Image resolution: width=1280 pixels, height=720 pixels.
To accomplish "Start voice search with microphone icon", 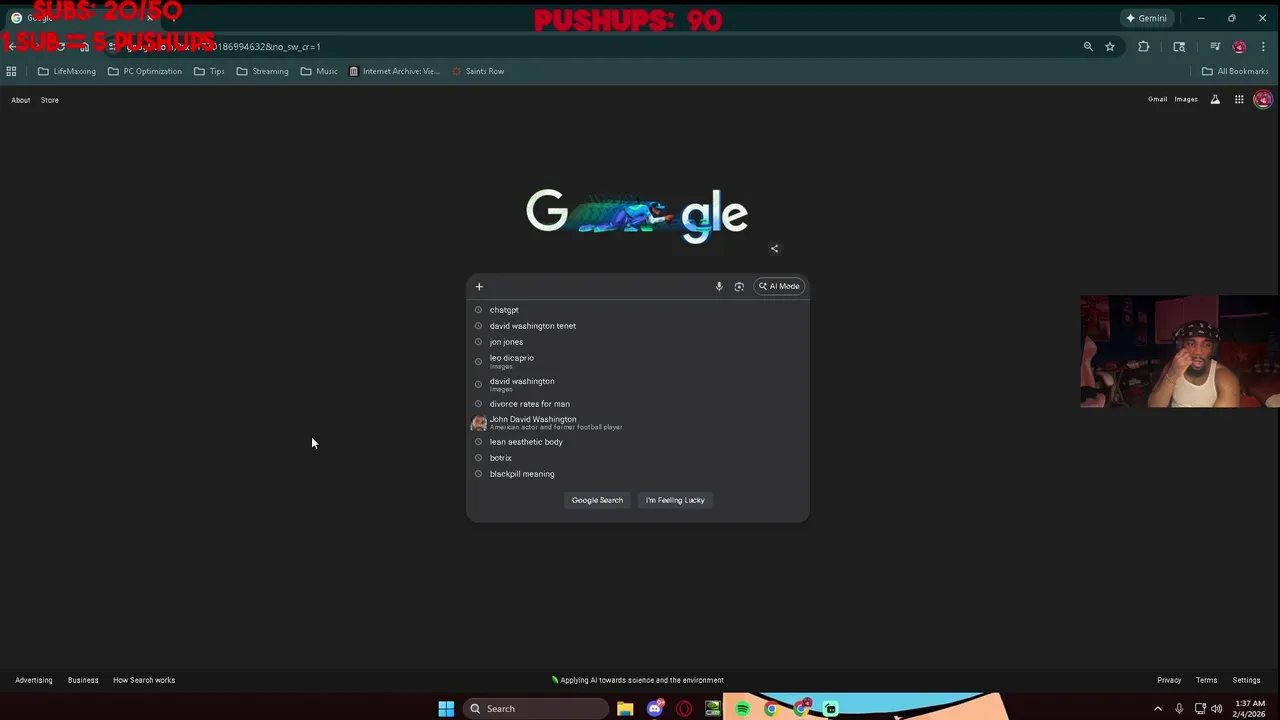I will point(719,287).
